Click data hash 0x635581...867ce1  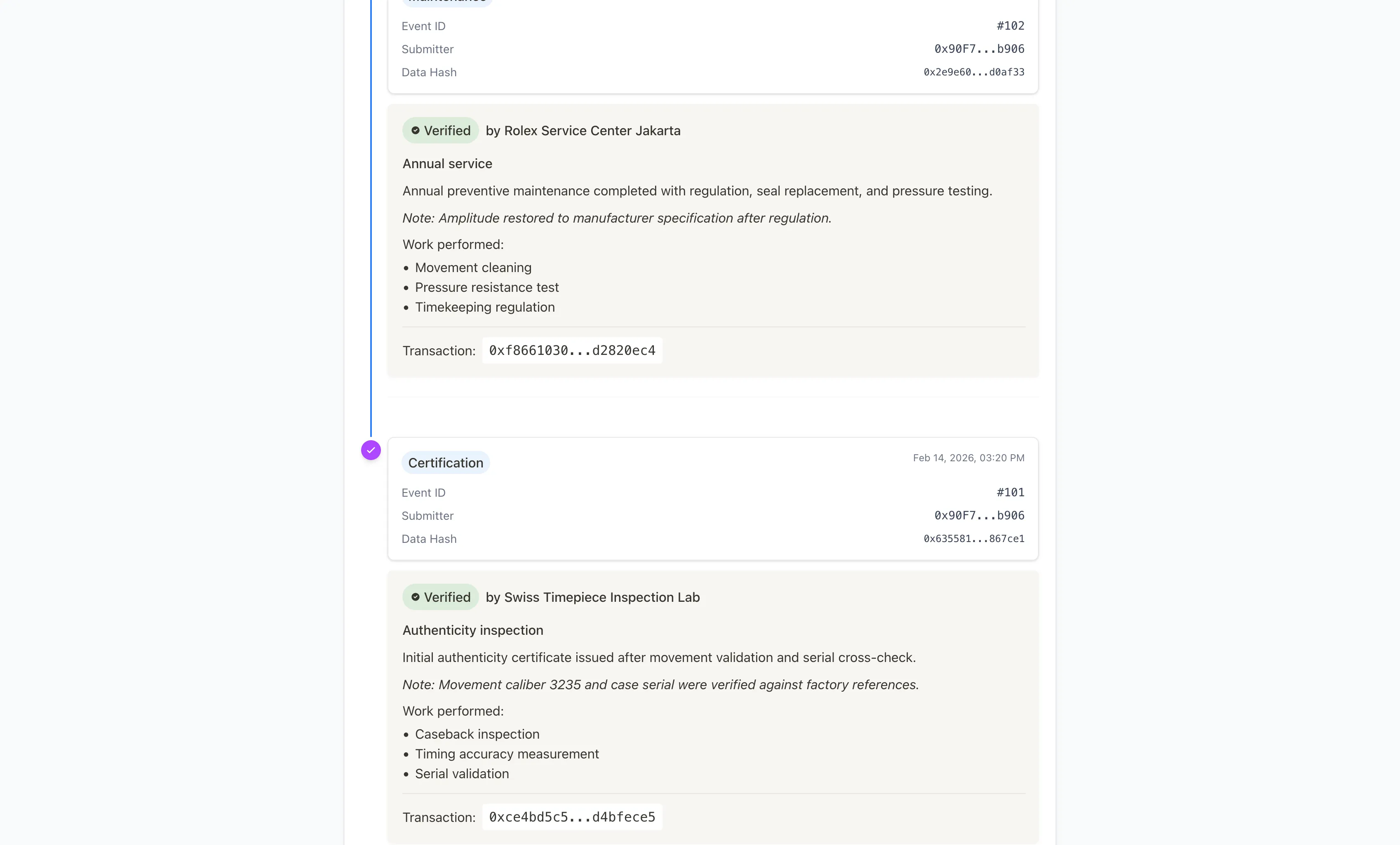click(x=973, y=539)
